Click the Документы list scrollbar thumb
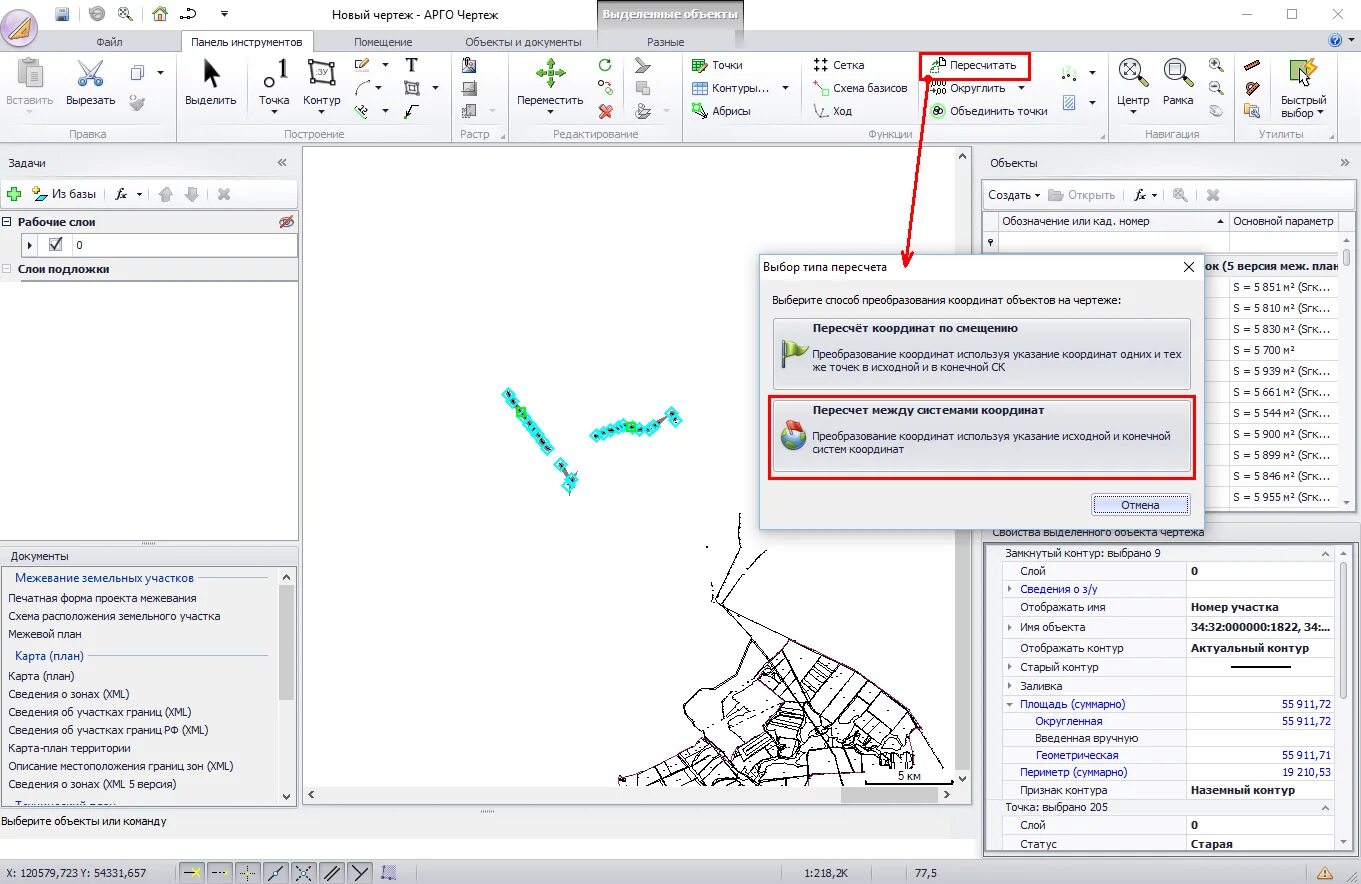This screenshot has width=1361, height=884. coord(287,641)
